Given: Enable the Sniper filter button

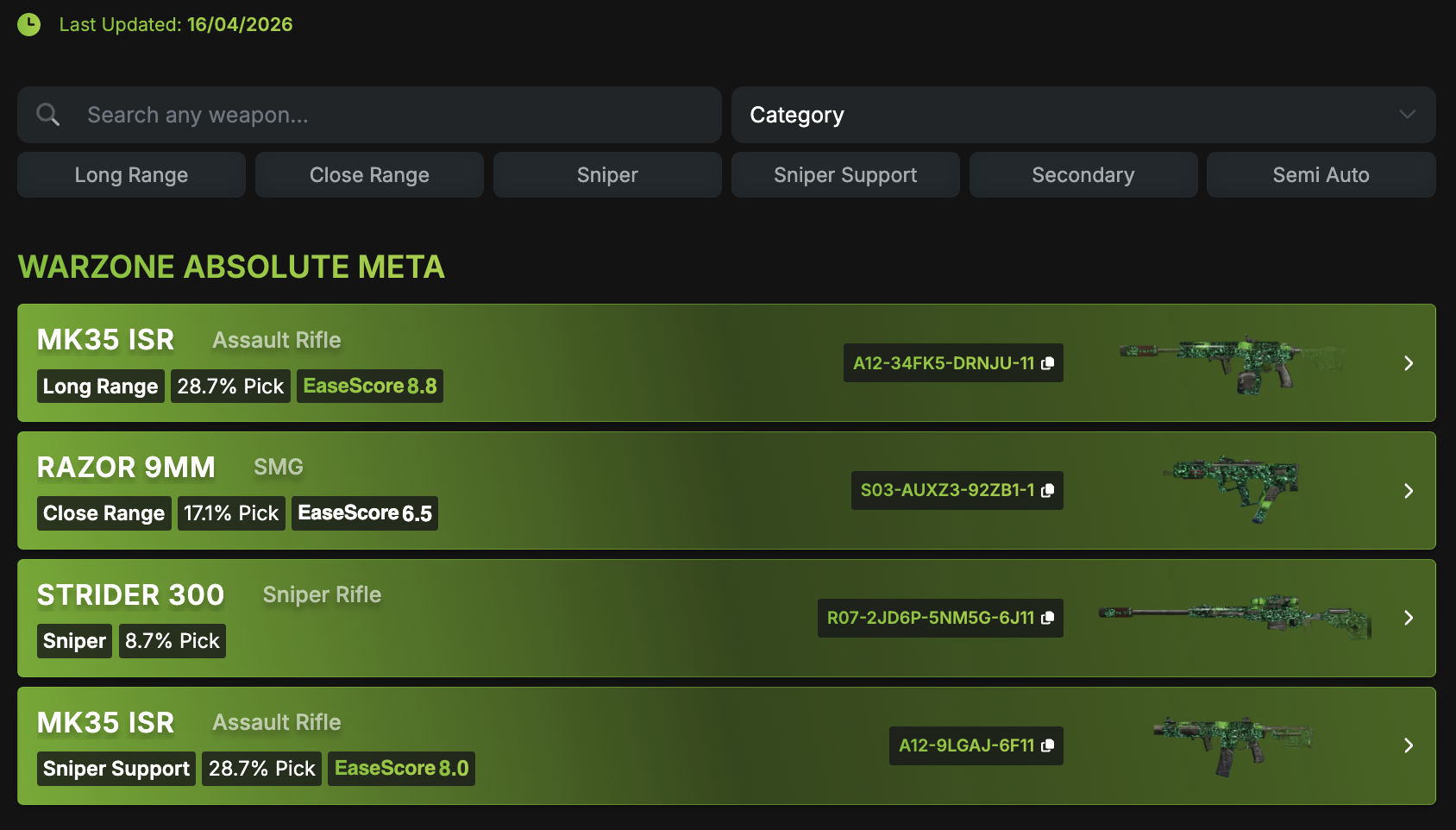Looking at the screenshot, I should pos(607,175).
